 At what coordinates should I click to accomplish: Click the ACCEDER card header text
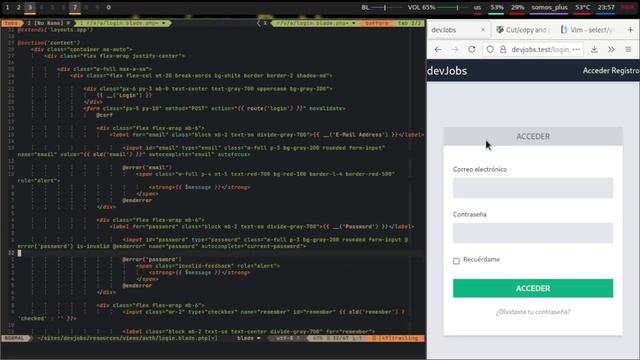pos(533,136)
